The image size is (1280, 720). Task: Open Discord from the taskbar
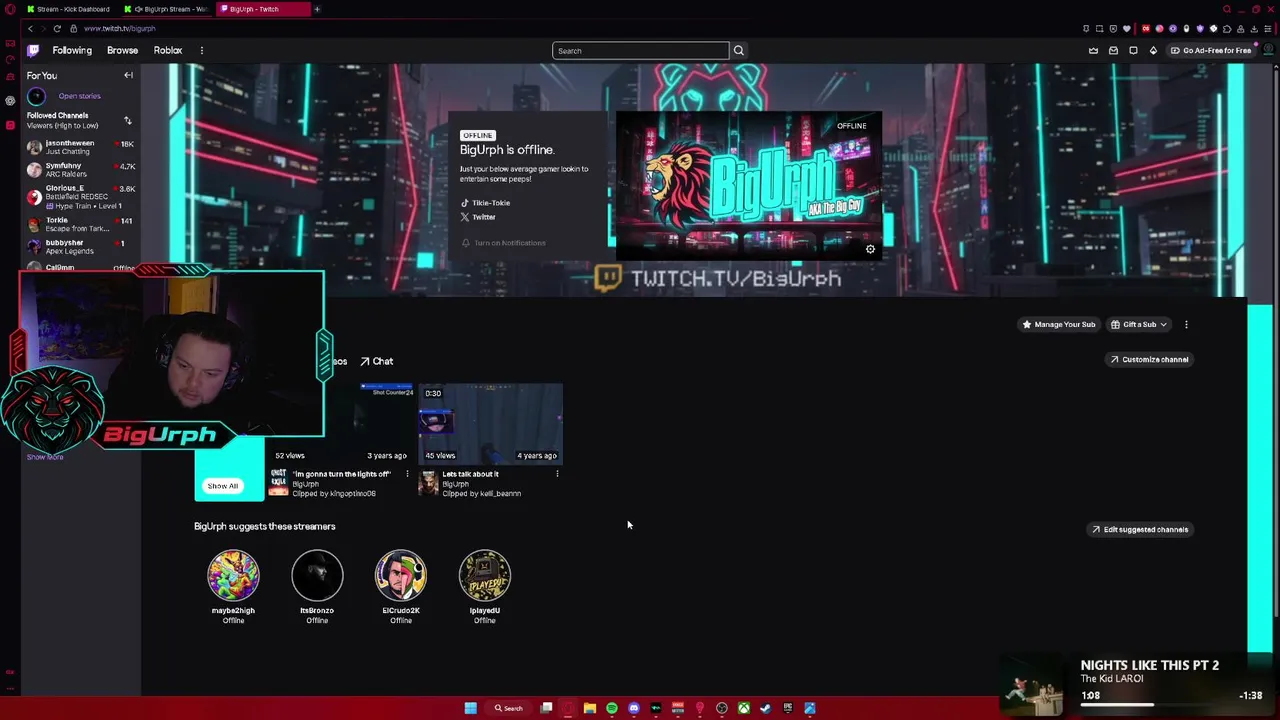click(x=634, y=708)
